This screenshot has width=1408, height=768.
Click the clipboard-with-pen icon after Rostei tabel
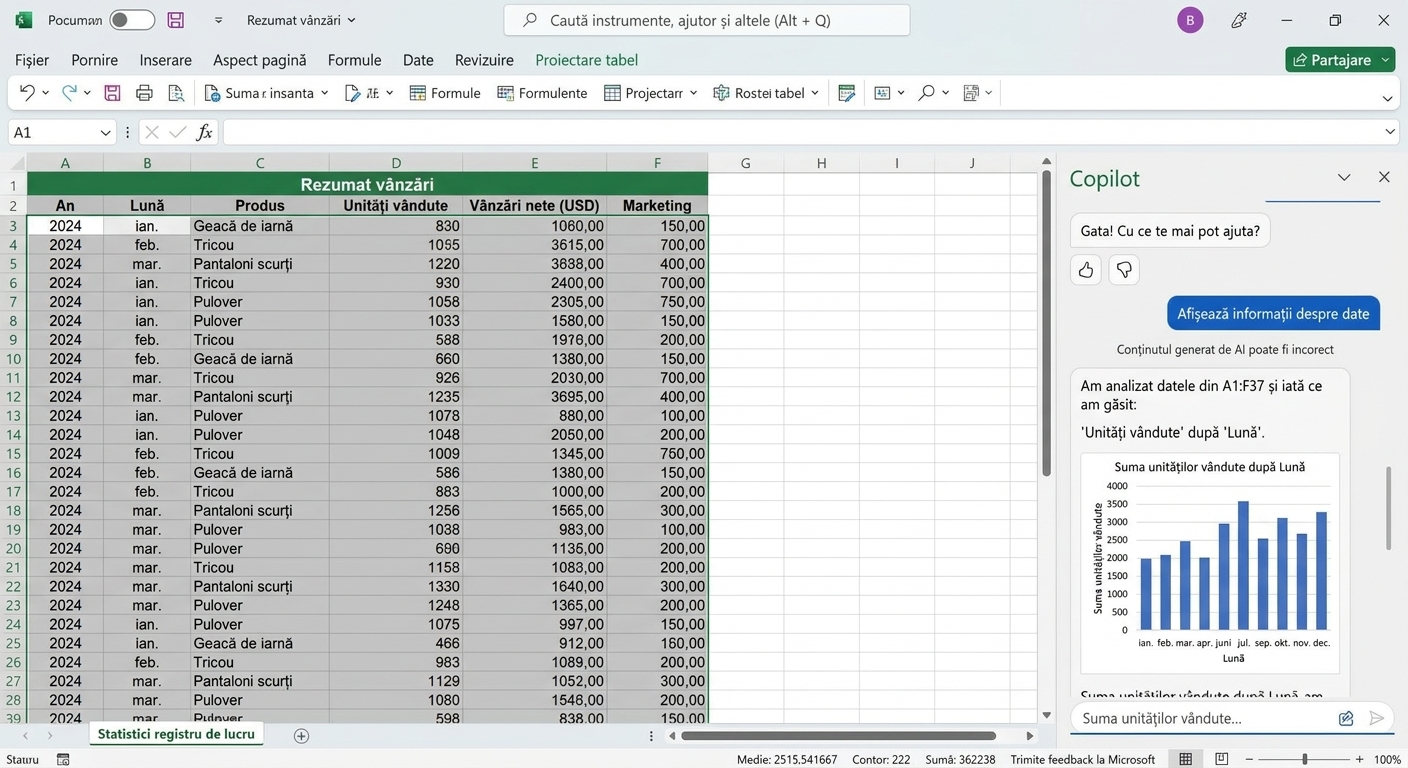pyautogui.click(x=847, y=93)
